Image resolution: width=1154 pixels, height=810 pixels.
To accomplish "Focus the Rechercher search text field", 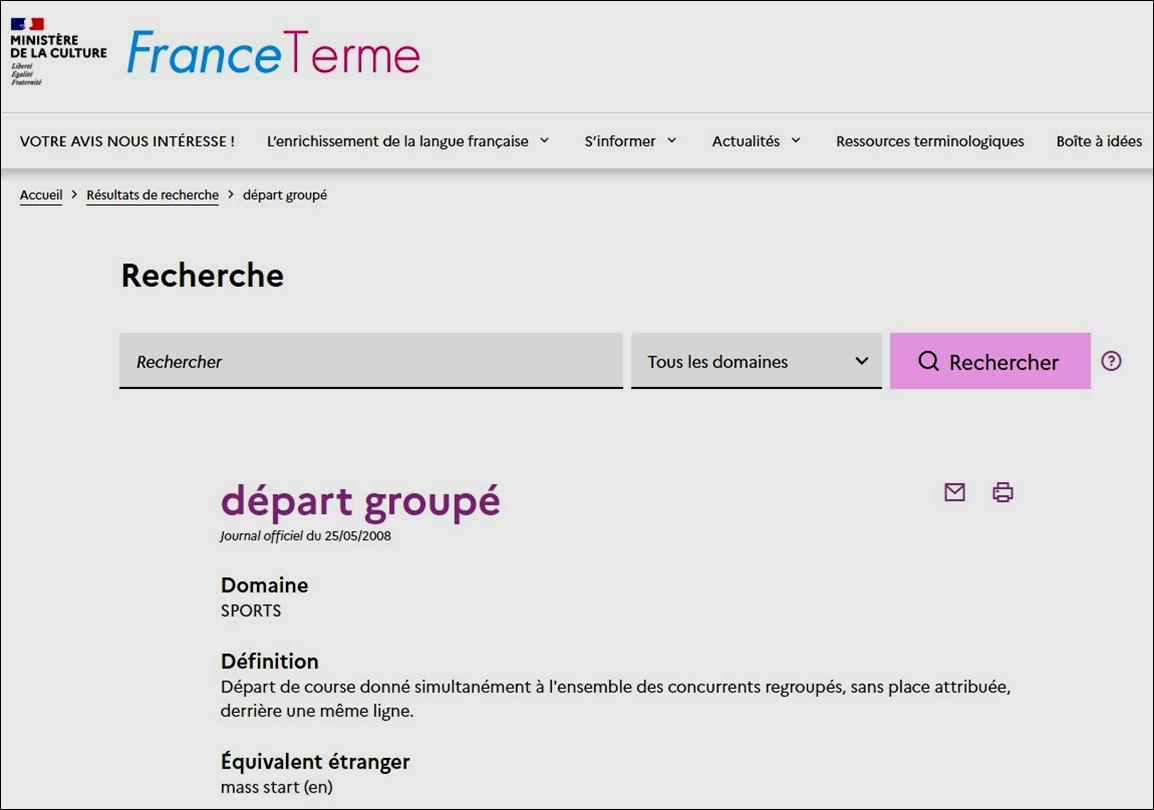I will [371, 361].
